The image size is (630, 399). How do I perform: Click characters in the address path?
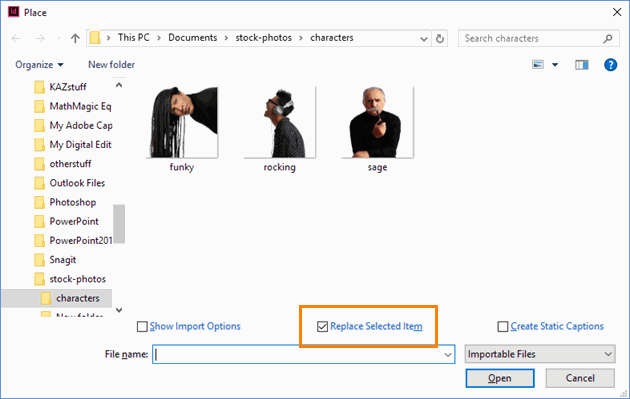[x=331, y=38]
